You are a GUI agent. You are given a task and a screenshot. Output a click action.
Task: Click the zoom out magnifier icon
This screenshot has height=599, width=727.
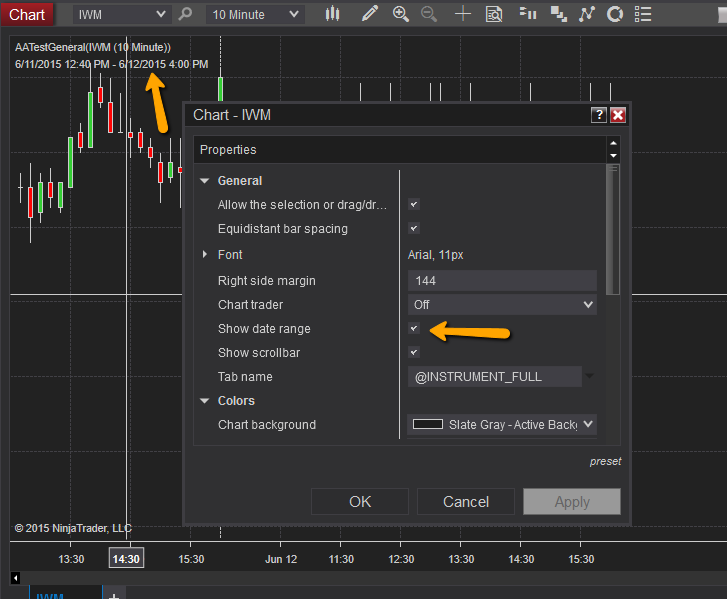[x=429, y=14]
